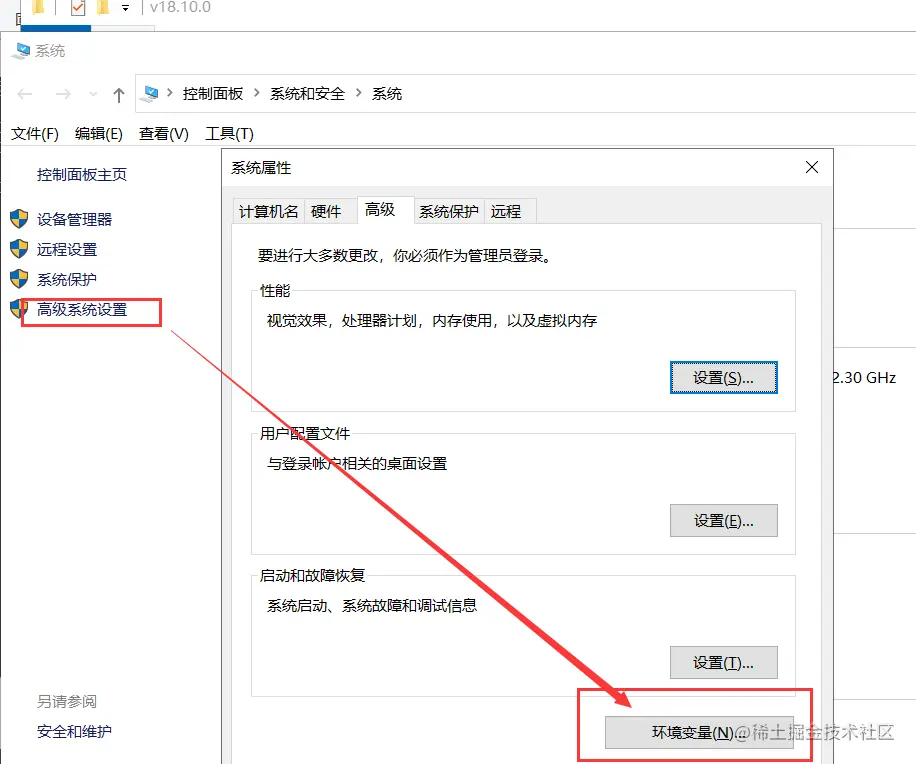Click the back navigation arrow
916x764 pixels.
pos(25,94)
